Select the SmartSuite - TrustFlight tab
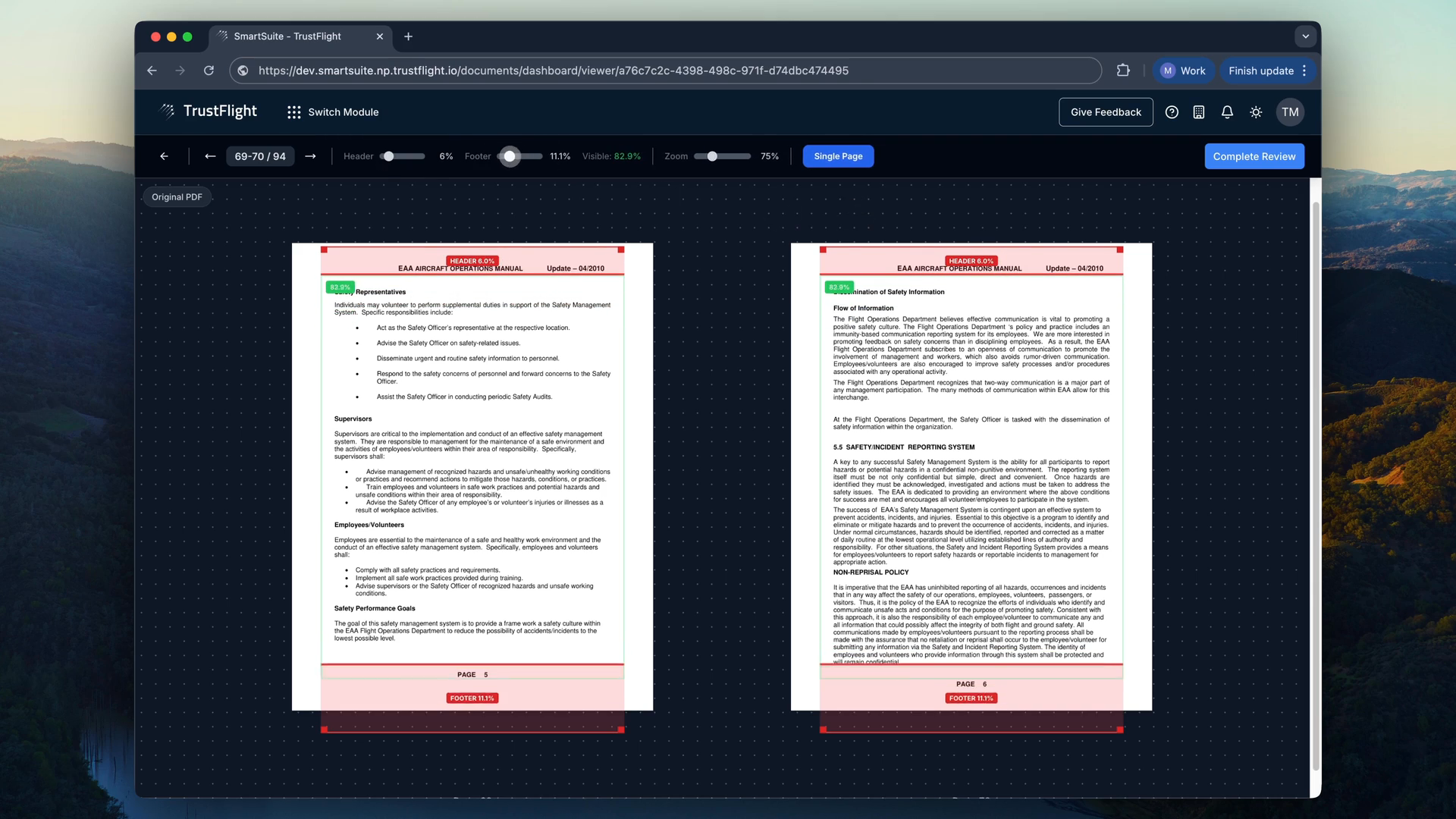This screenshot has height=819, width=1456. 288,36
